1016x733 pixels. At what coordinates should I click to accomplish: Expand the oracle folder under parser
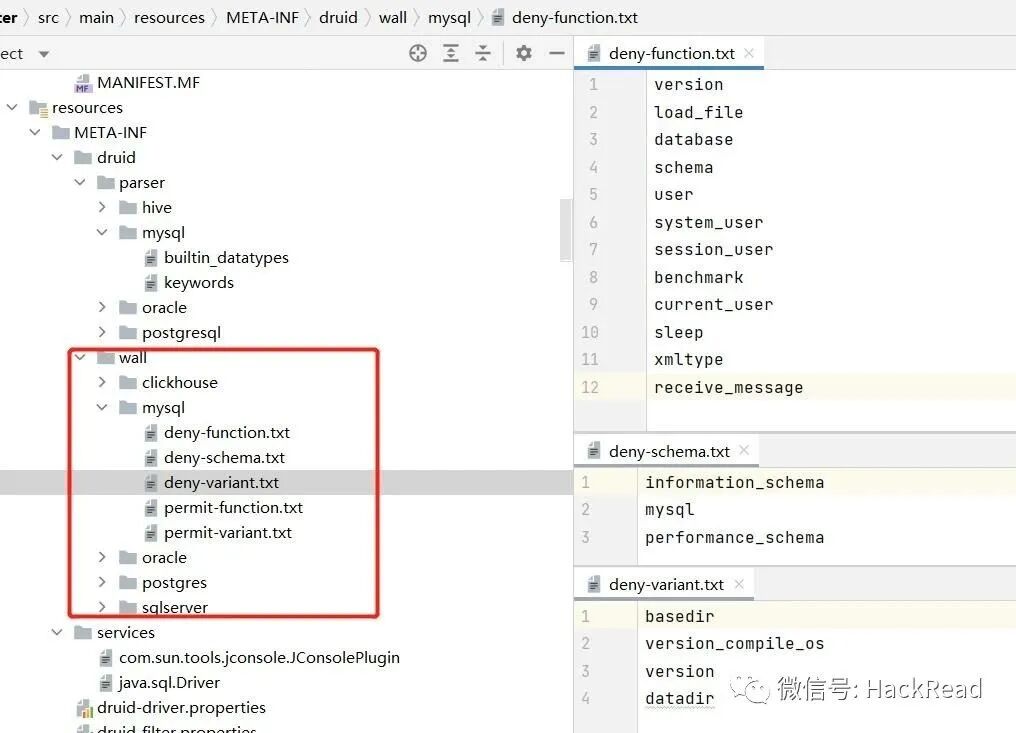click(102, 307)
